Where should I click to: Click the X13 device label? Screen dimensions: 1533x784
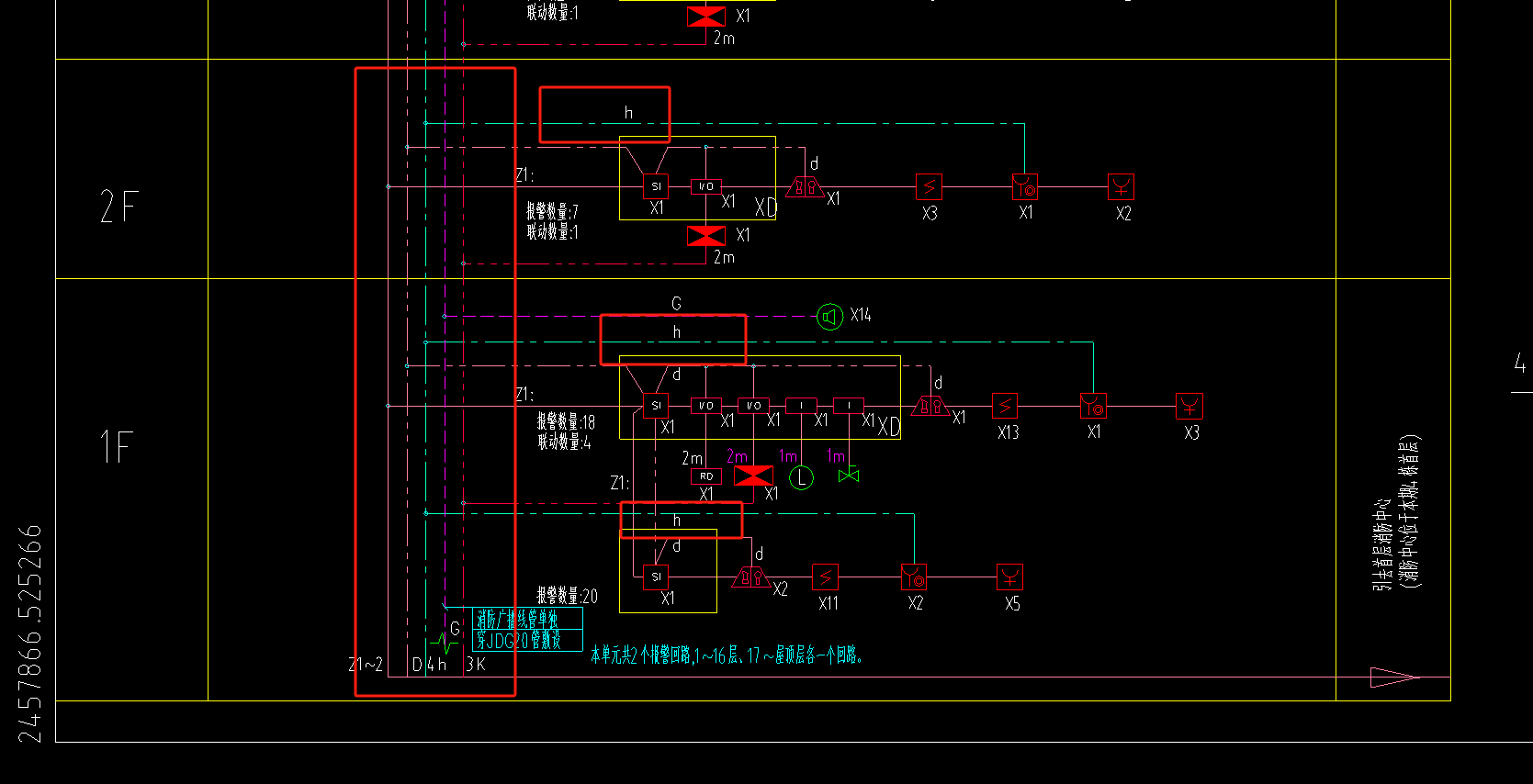(x=1009, y=432)
